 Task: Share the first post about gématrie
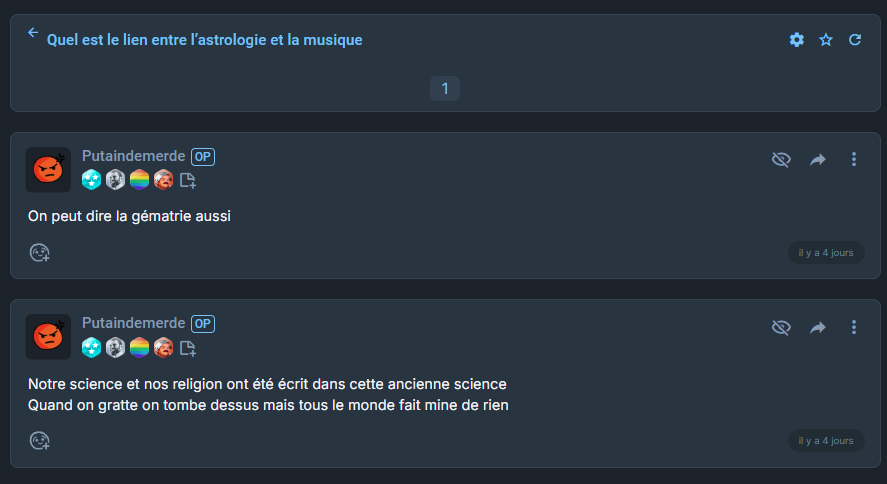818,160
